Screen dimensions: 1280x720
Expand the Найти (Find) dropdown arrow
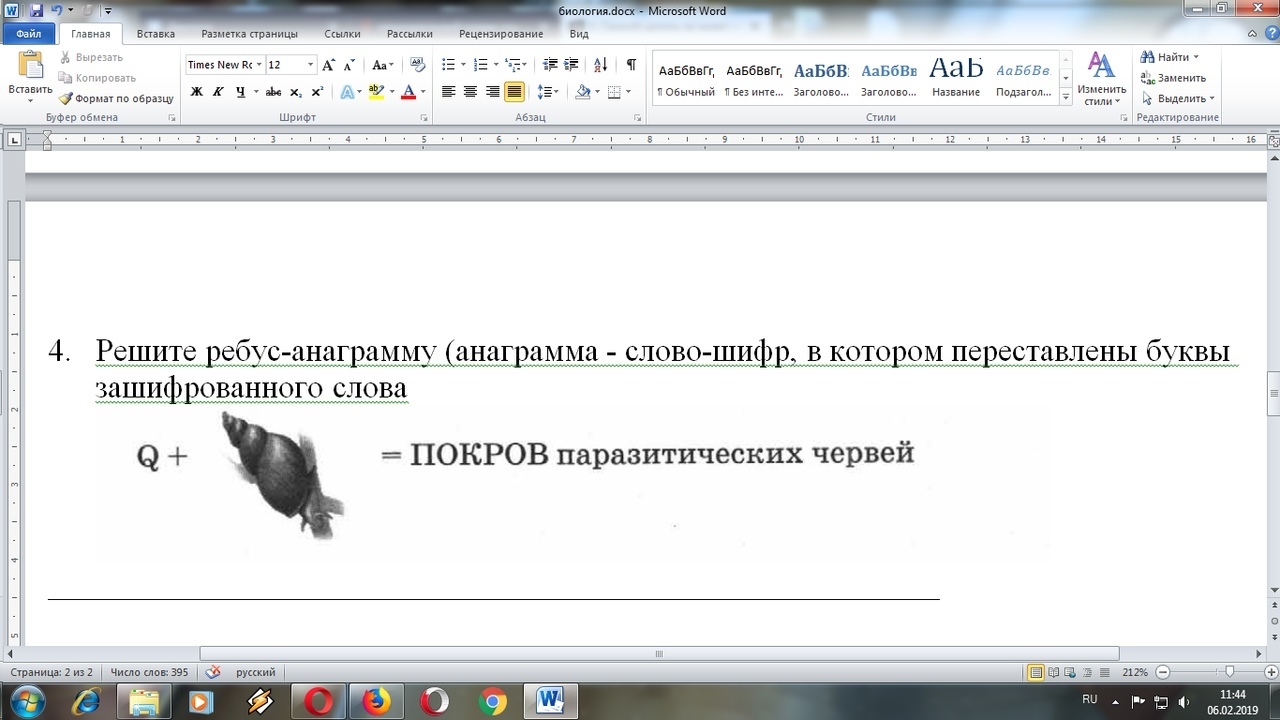[x=1196, y=57]
